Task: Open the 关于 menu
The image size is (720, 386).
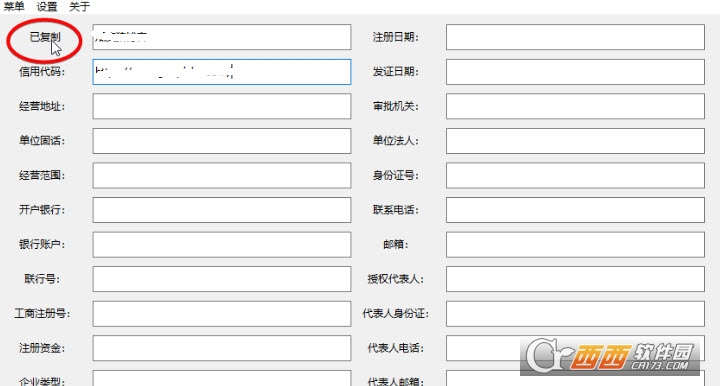Action: coord(79,6)
